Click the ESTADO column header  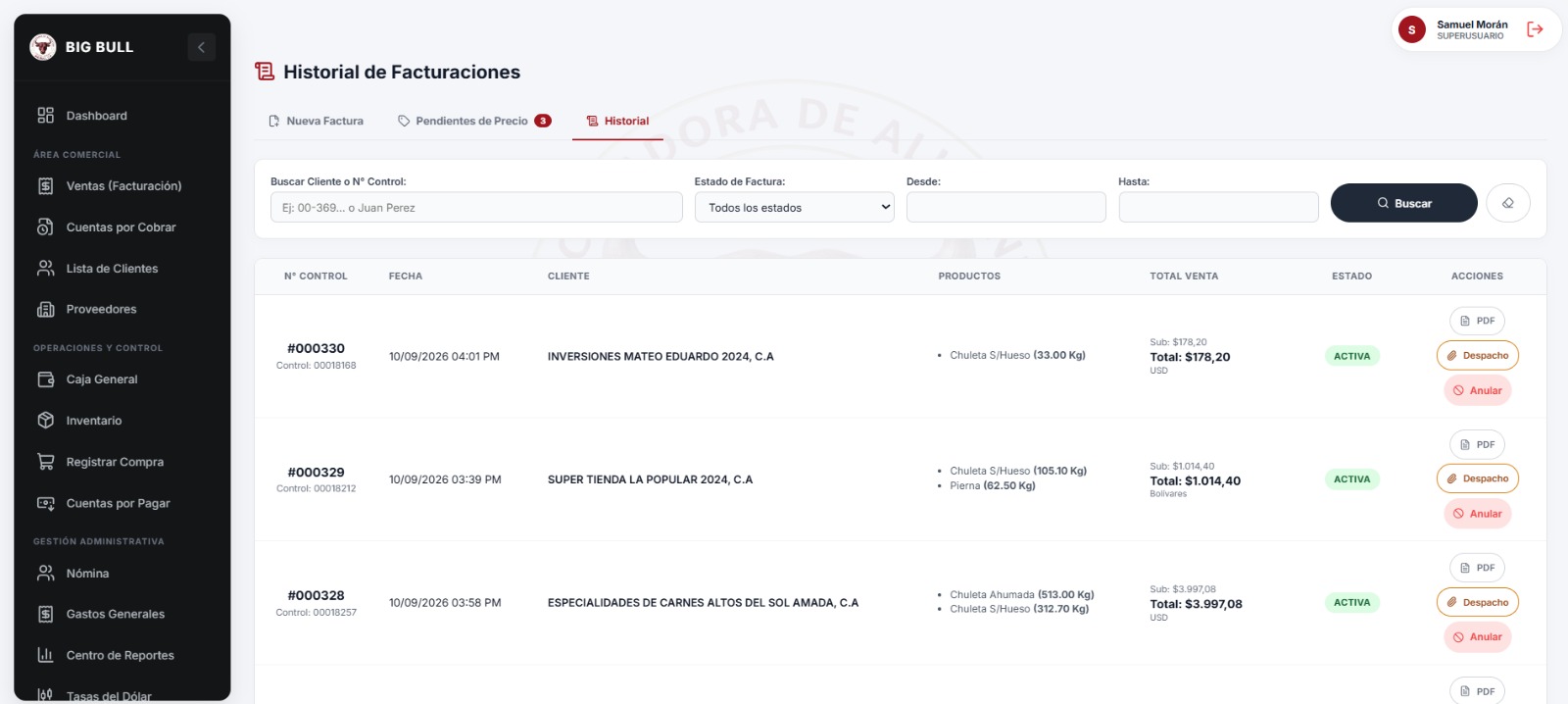coord(1351,277)
